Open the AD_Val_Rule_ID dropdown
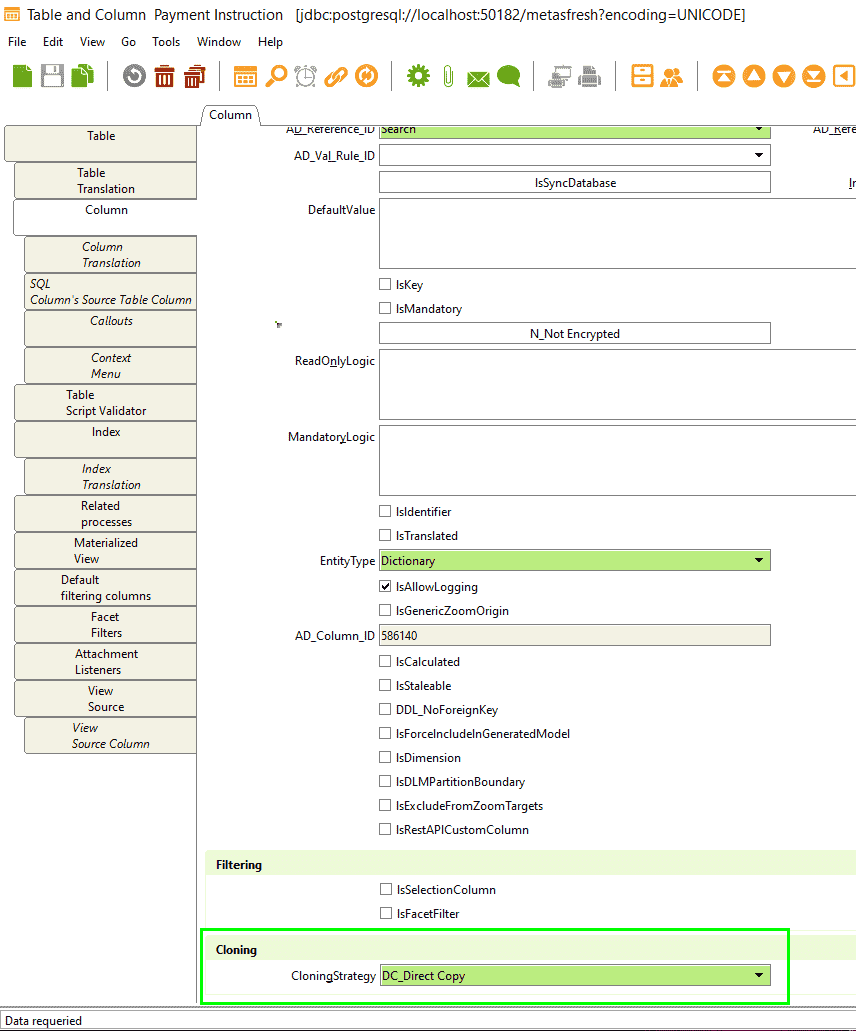Screen dimensions: 856x1031 [761, 155]
